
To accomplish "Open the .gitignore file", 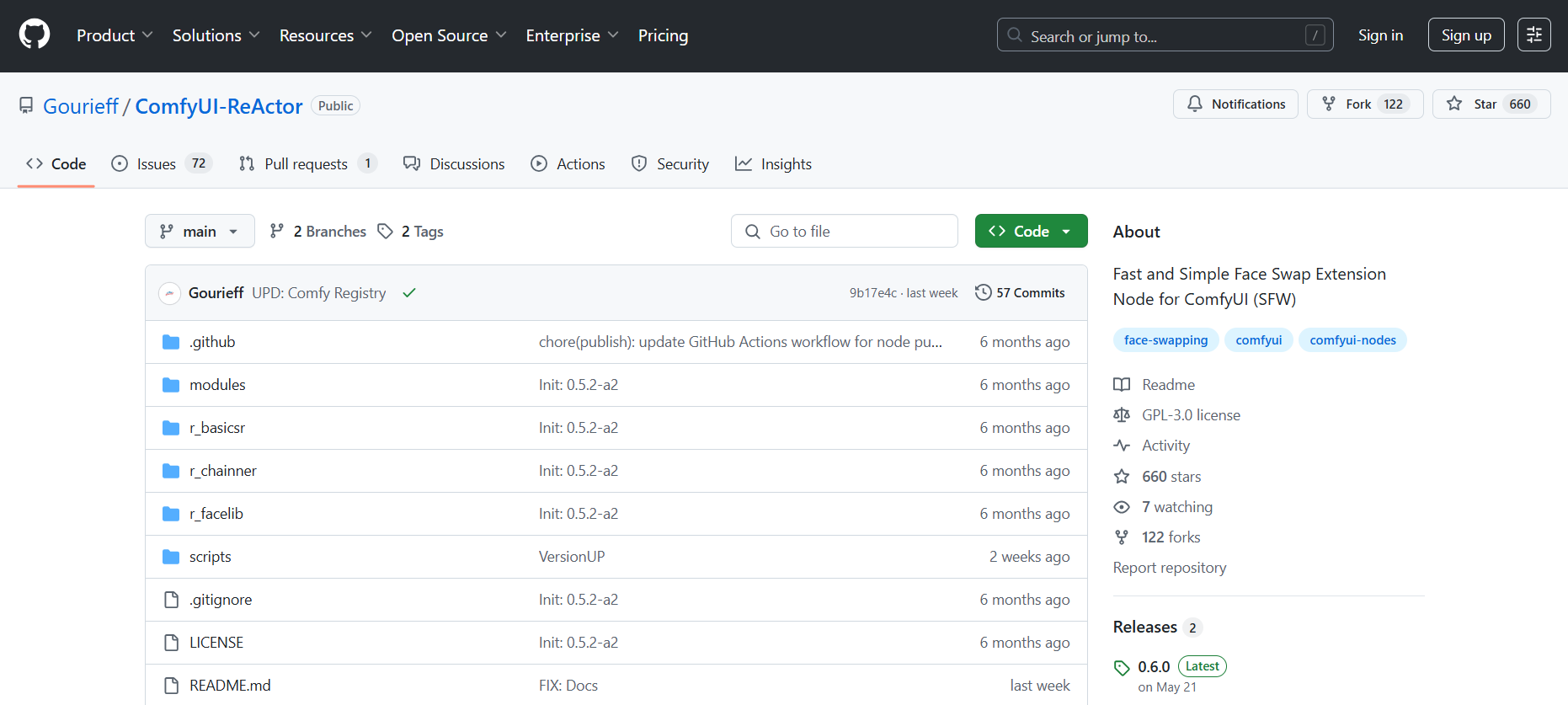I will 221,599.
